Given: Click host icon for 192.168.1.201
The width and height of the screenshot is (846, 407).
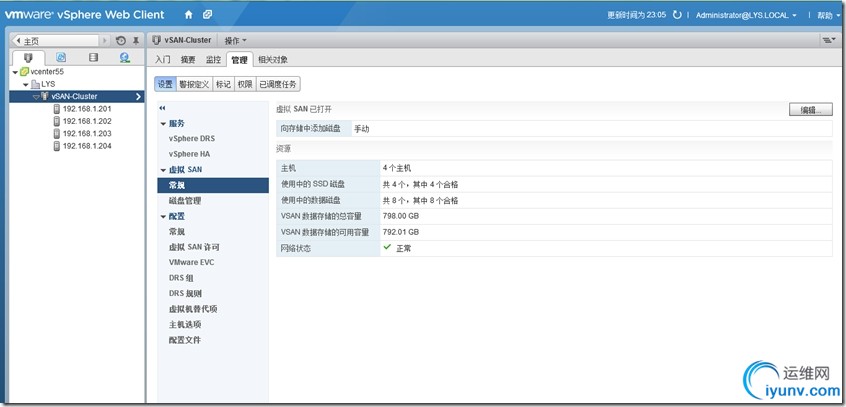Looking at the screenshot, I should click(57, 108).
